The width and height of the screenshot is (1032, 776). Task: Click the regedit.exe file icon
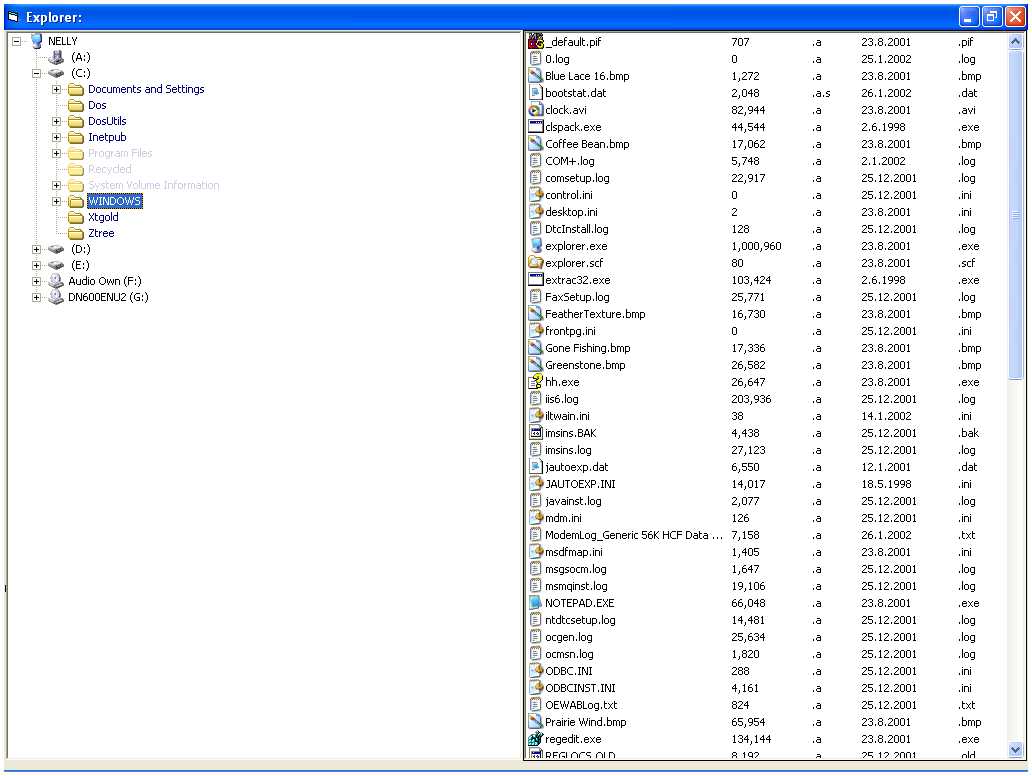(x=535, y=739)
